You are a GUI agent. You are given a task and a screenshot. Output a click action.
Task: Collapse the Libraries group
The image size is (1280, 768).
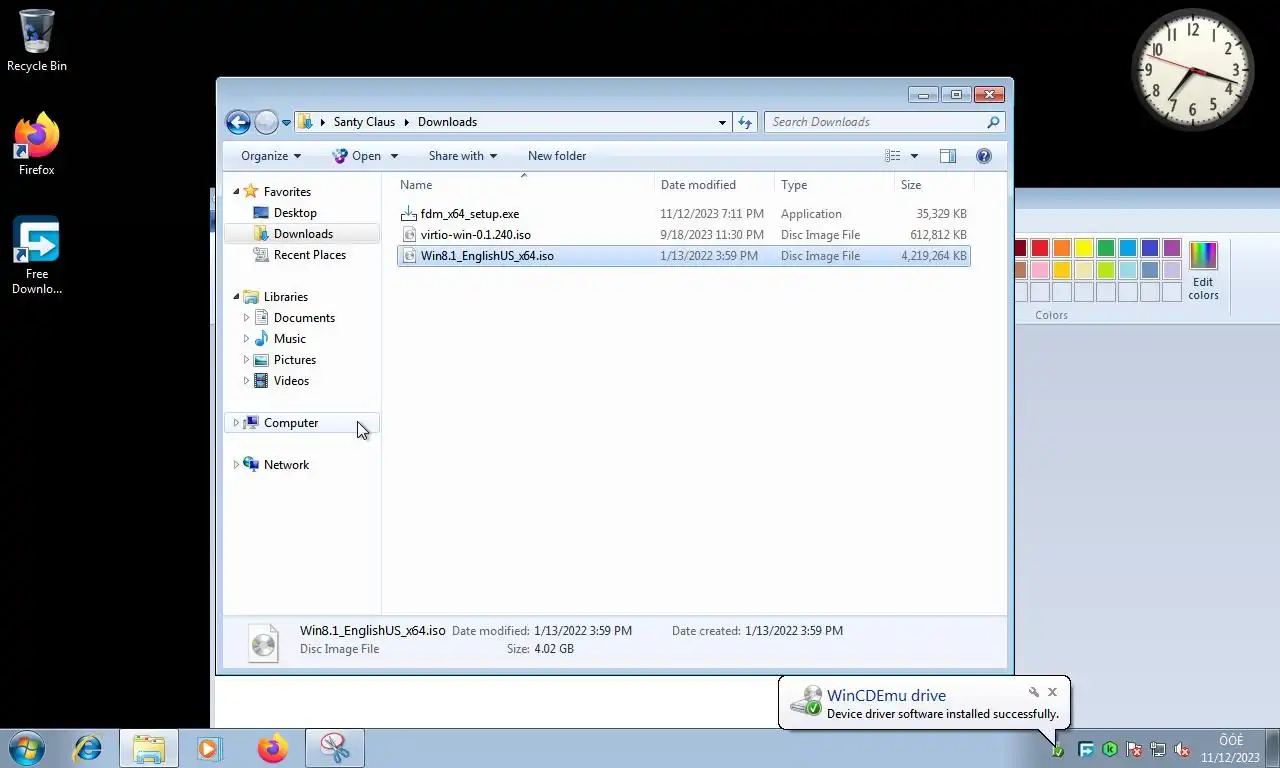point(237,296)
